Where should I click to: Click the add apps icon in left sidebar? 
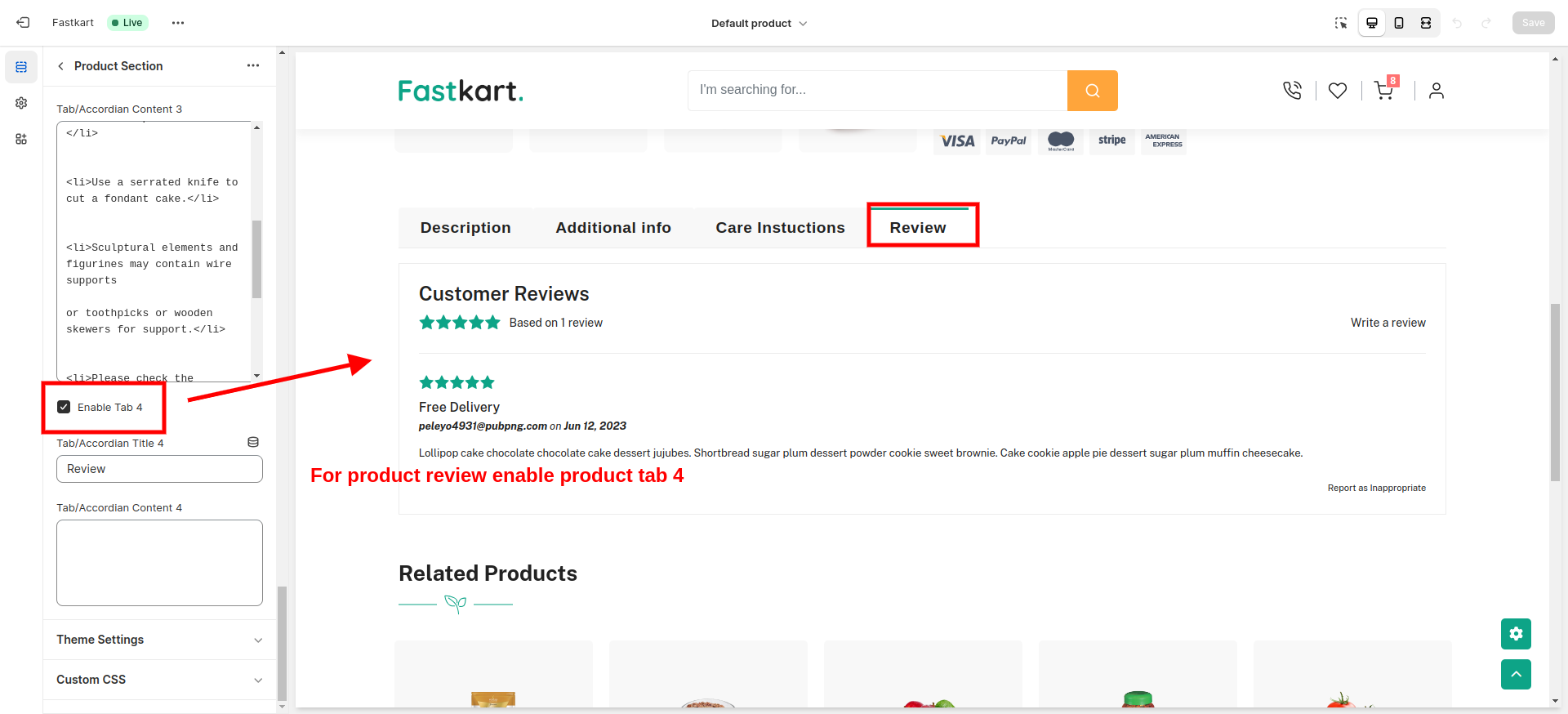point(21,139)
